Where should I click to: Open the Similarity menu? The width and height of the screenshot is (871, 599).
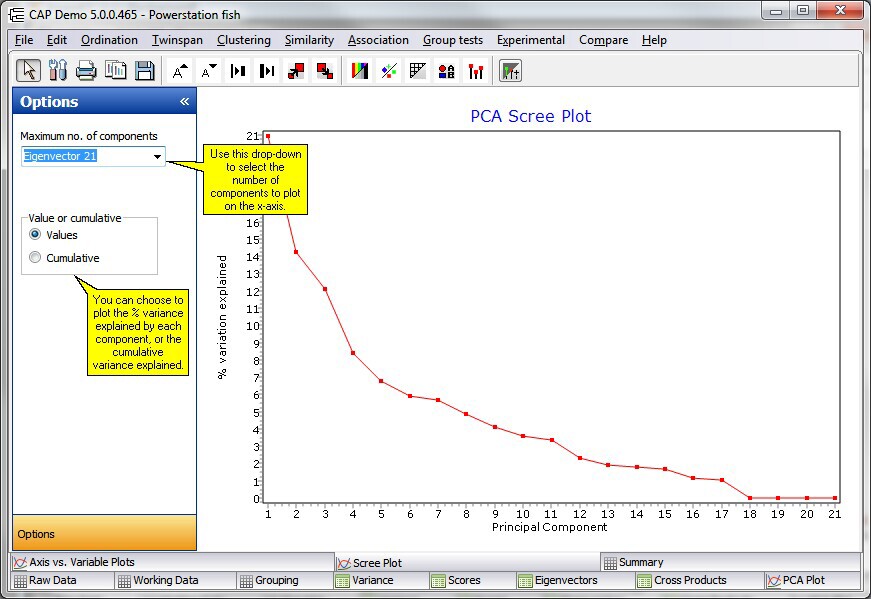click(x=309, y=40)
